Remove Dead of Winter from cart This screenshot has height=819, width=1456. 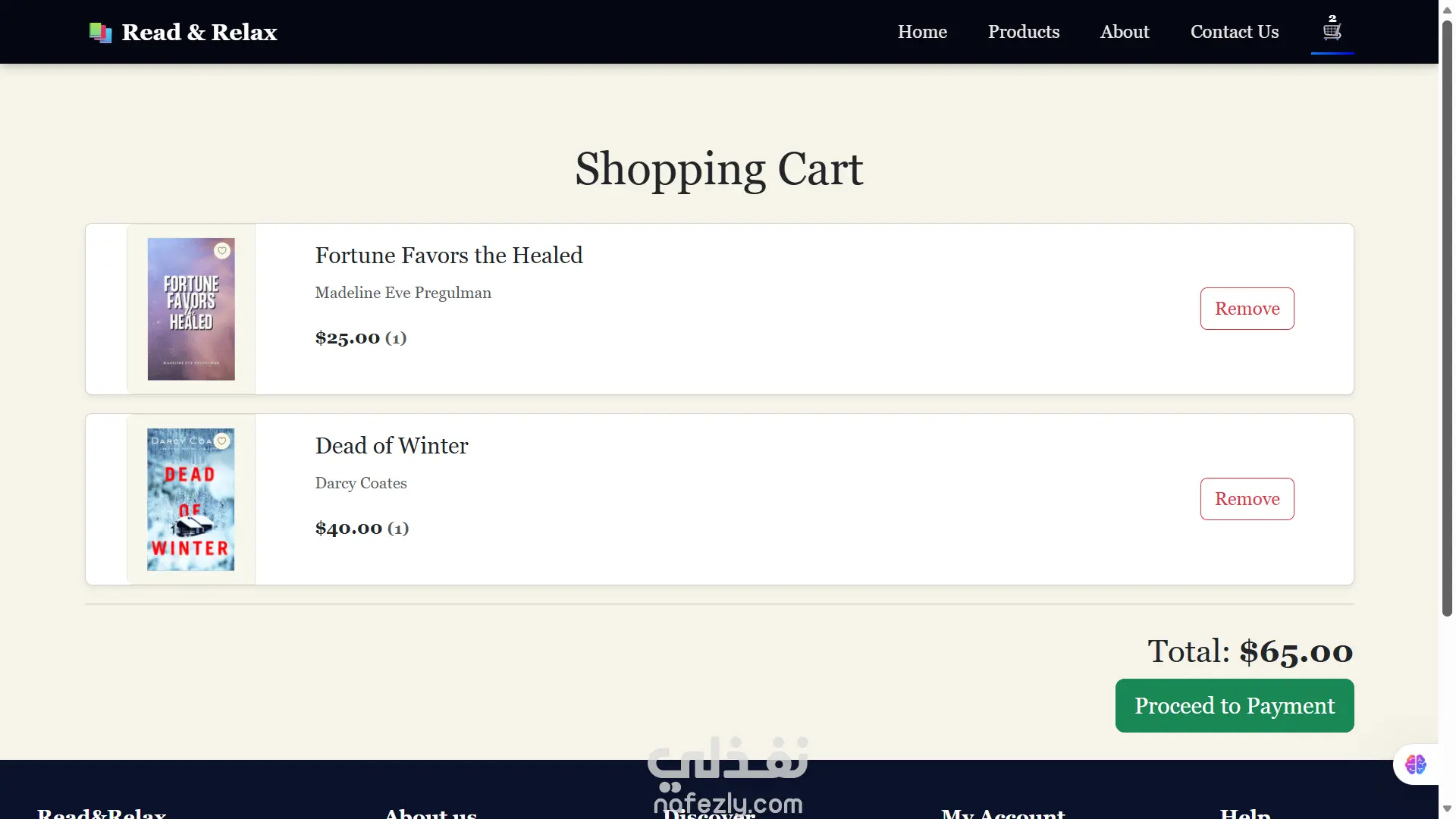1247,499
